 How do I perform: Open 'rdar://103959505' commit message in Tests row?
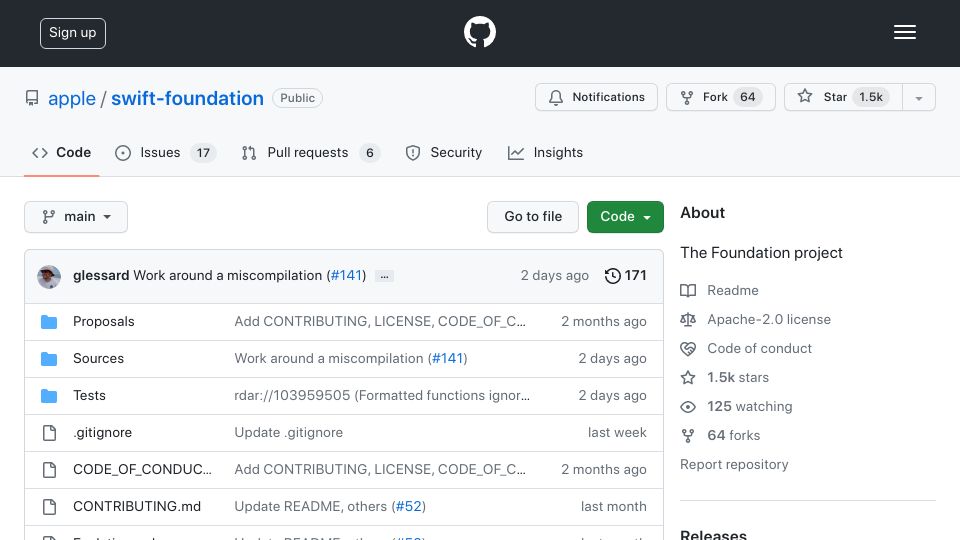pos(382,396)
